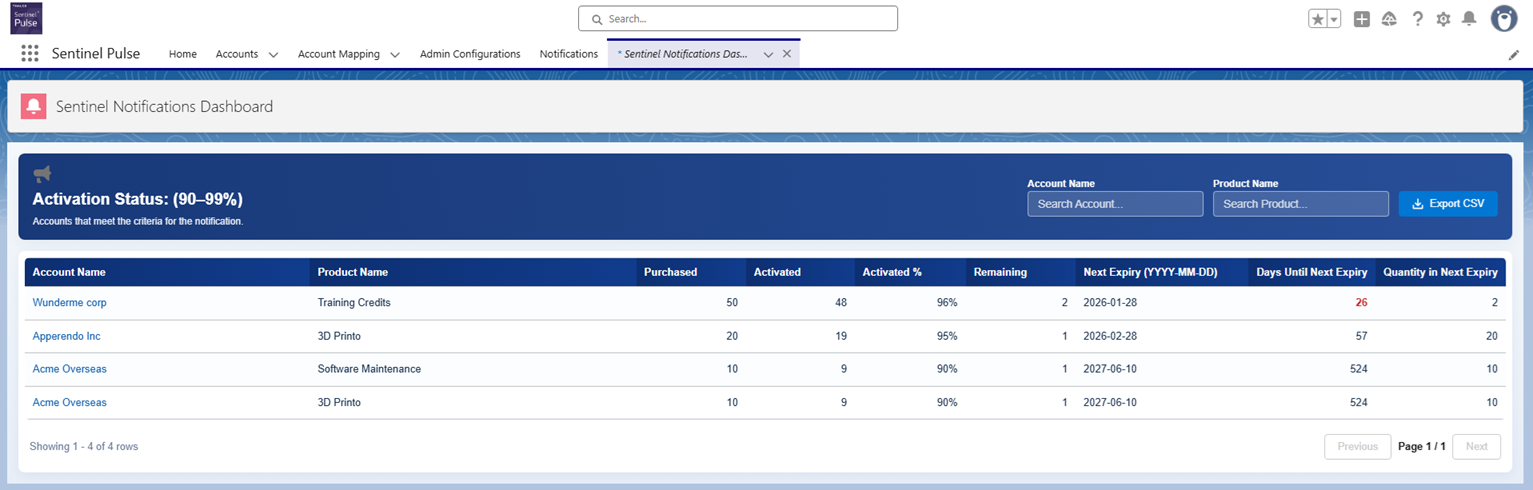Open the Global Actions plus icon
This screenshot has width=1533, height=490.
pos(1361,19)
